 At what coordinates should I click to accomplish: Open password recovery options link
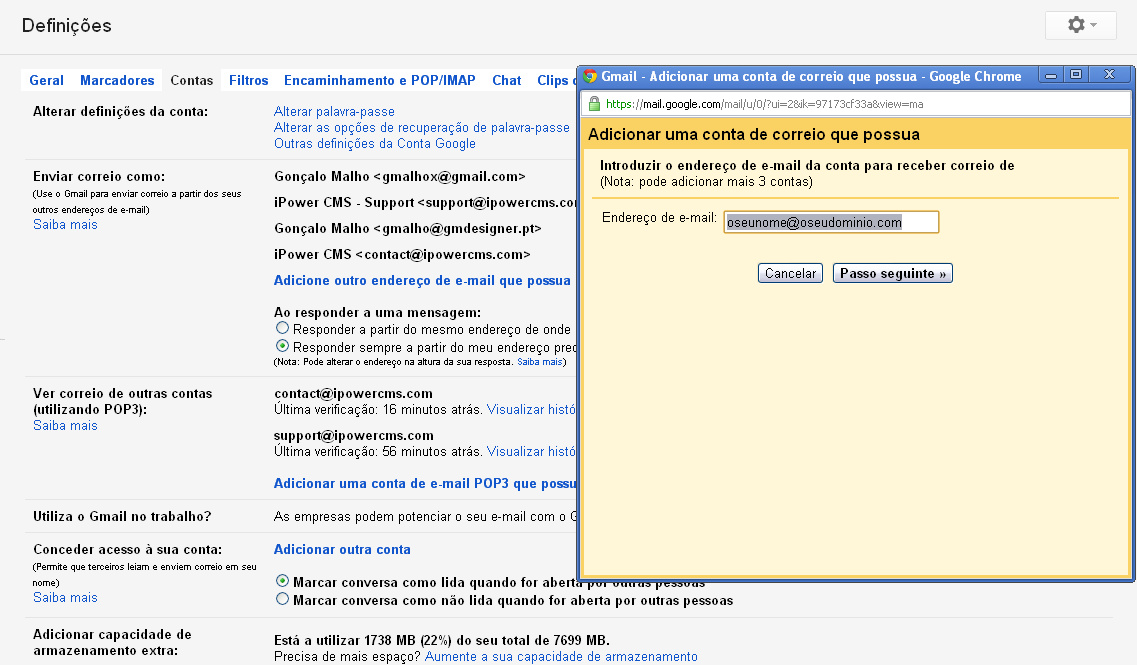[x=421, y=128]
